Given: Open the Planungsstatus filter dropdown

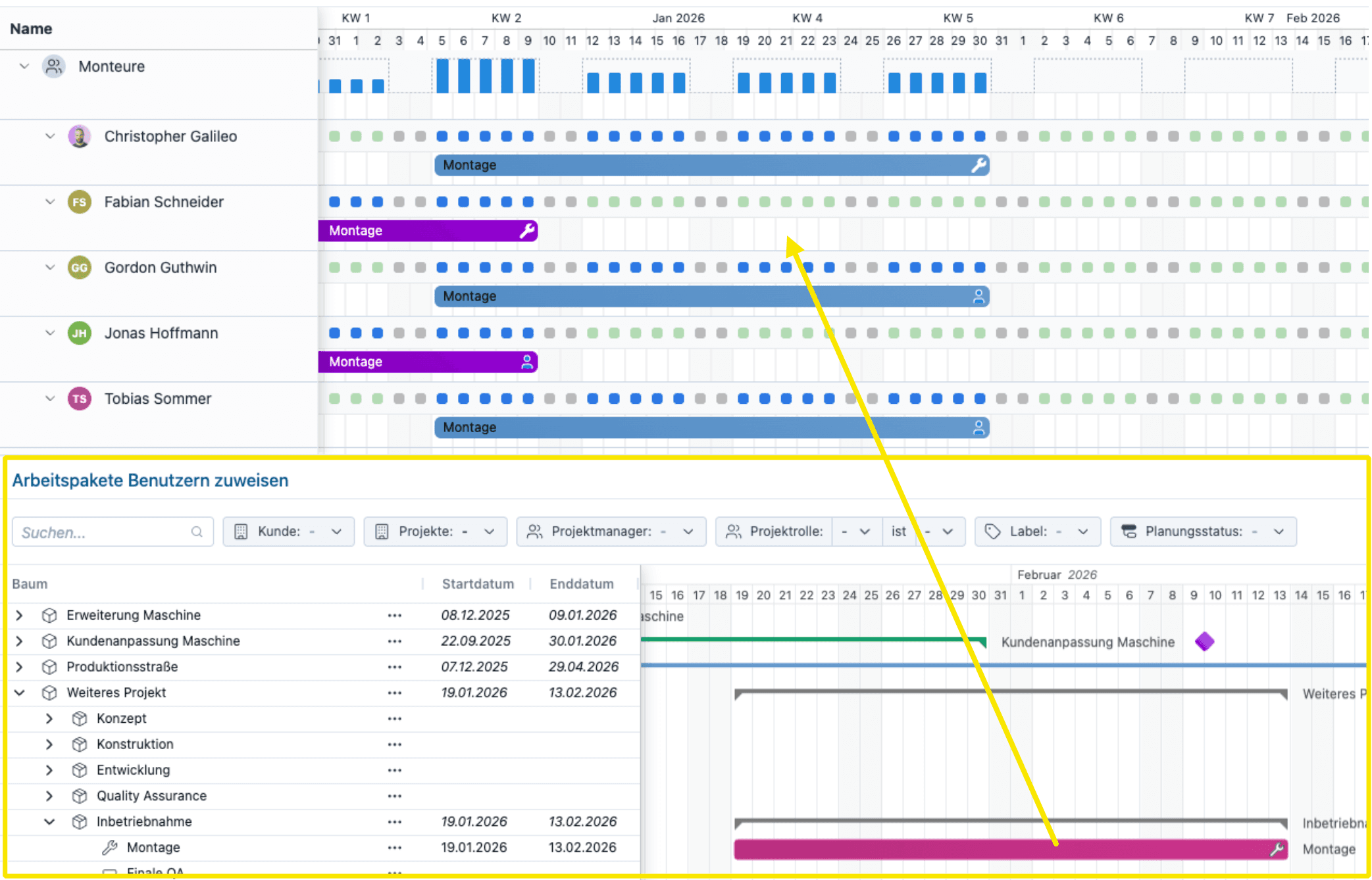Looking at the screenshot, I should click(1203, 531).
